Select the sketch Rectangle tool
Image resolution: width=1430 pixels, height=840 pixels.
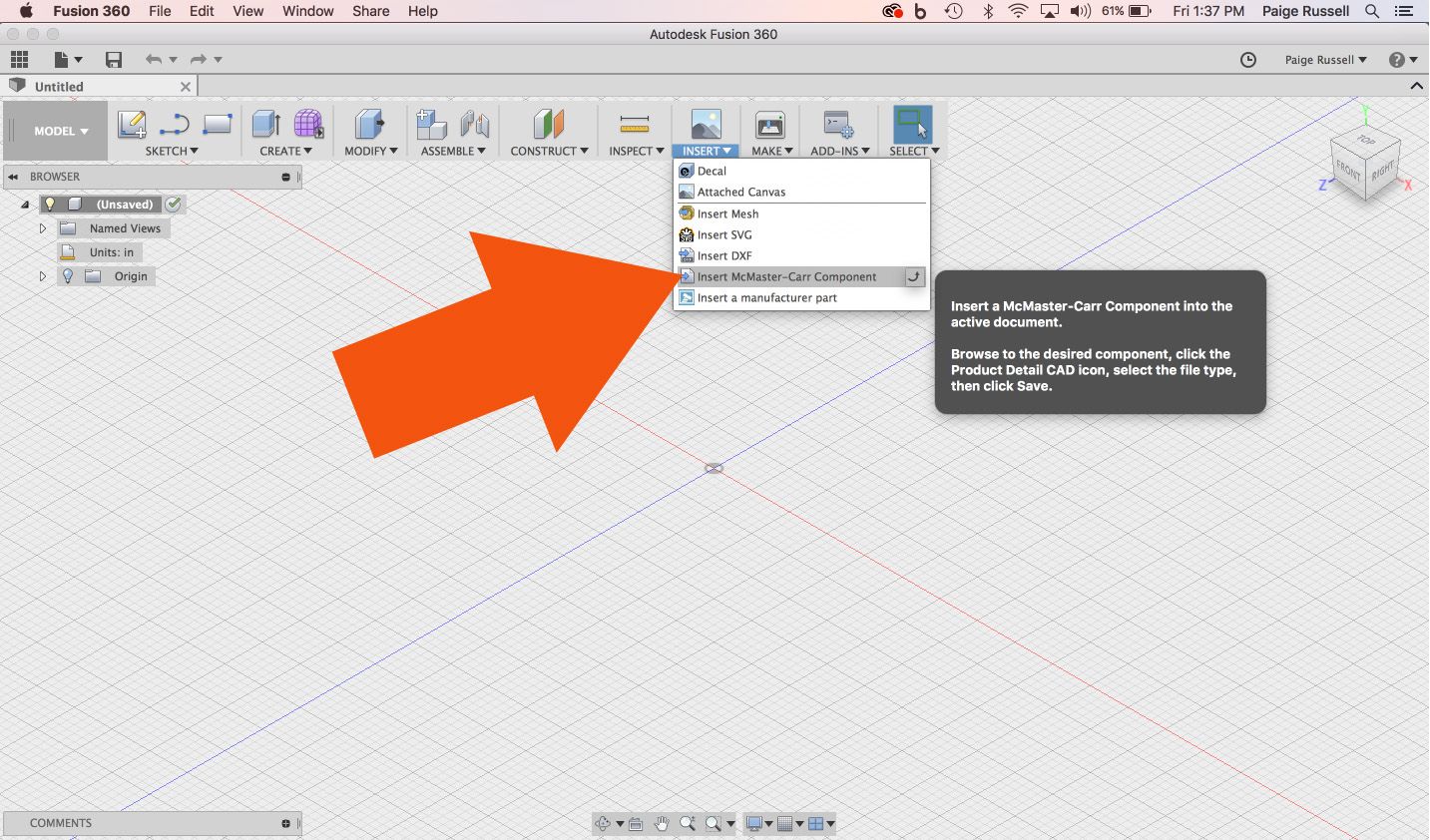(217, 125)
